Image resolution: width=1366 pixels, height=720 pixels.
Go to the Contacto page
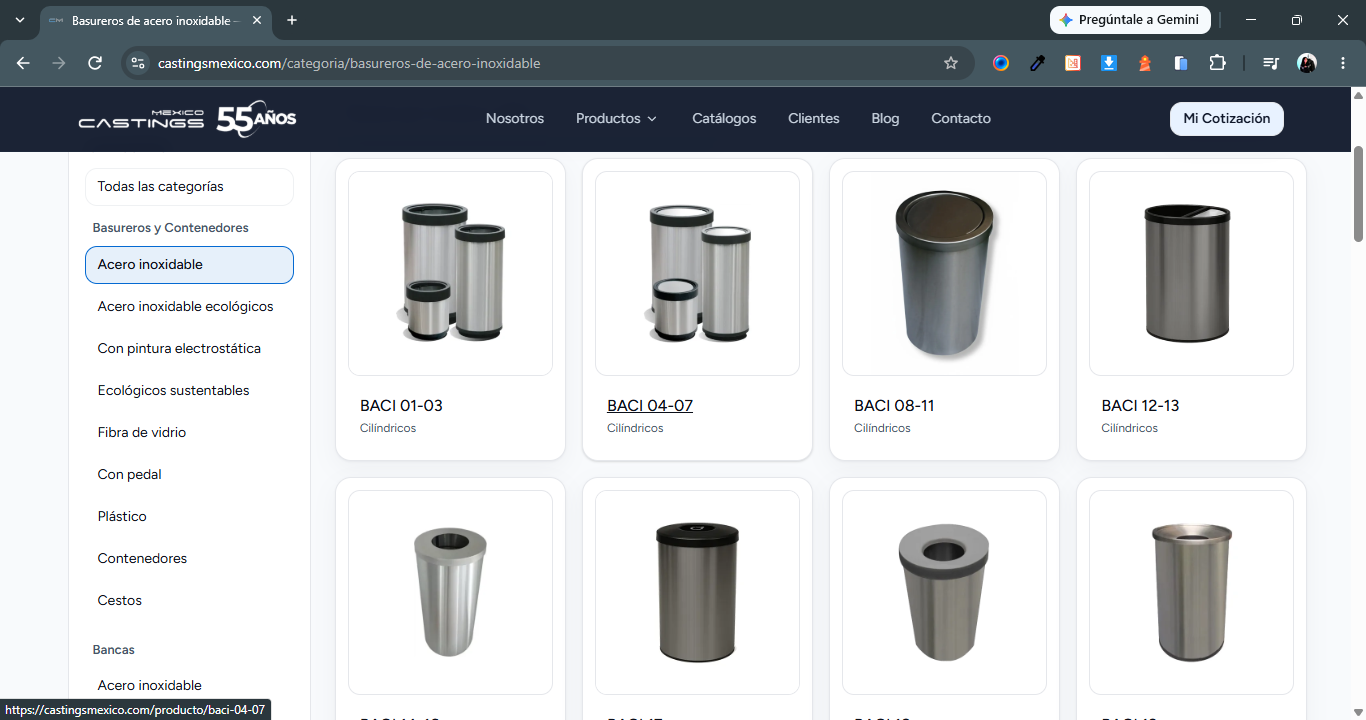tap(961, 118)
